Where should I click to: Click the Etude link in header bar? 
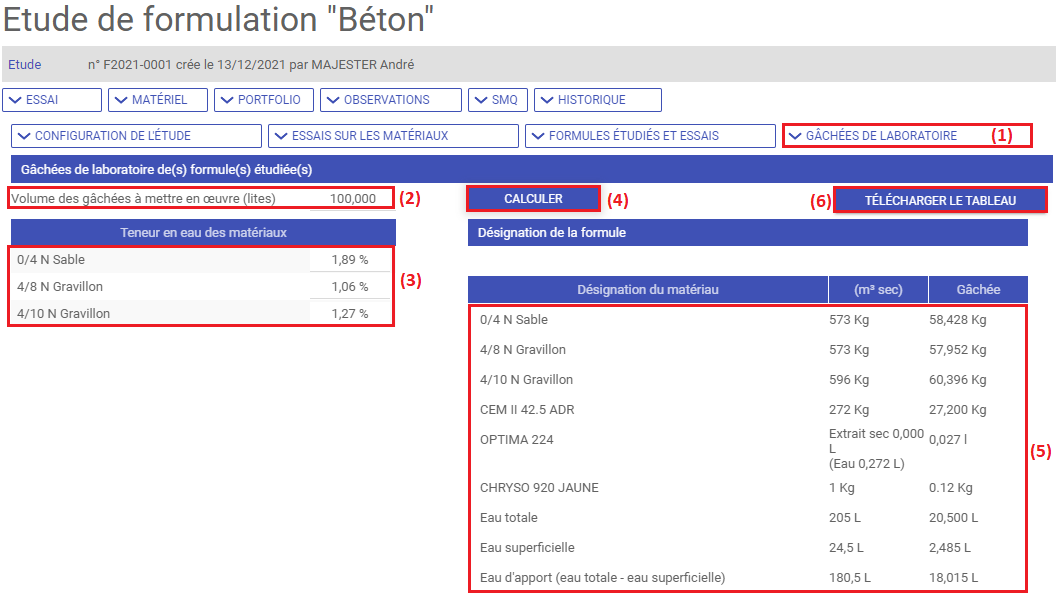(x=25, y=65)
